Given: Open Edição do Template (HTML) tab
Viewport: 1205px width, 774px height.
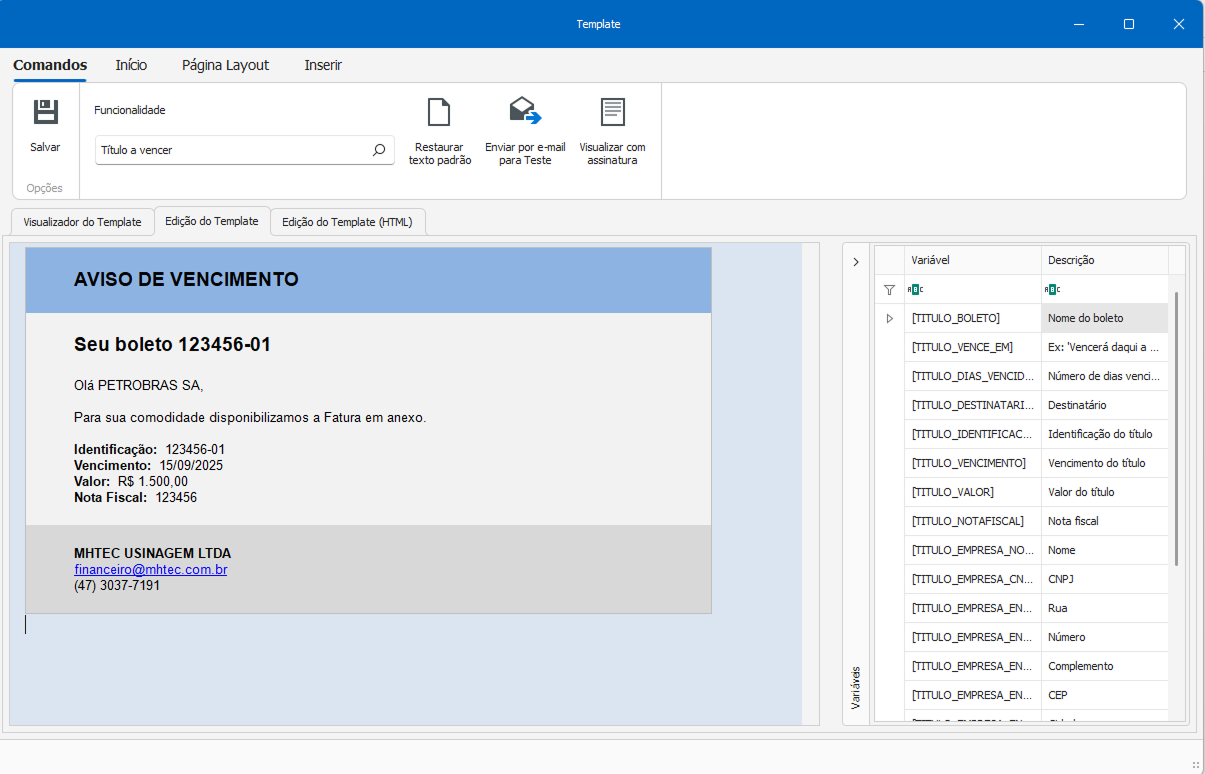Looking at the screenshot, I should (347, 222).
